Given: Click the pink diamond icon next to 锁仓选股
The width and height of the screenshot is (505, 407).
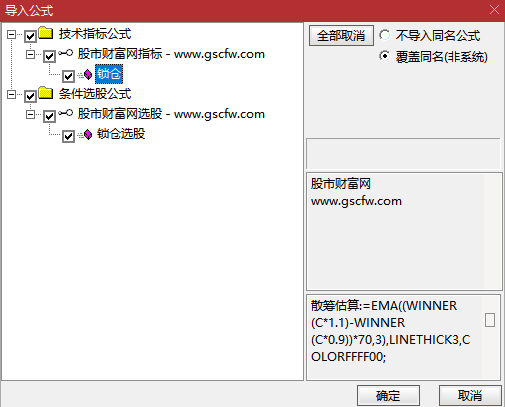Looking at the screenshot, I should pos(88,135).
